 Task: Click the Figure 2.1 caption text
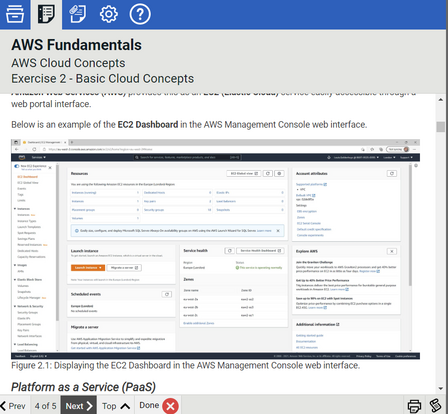186,365
